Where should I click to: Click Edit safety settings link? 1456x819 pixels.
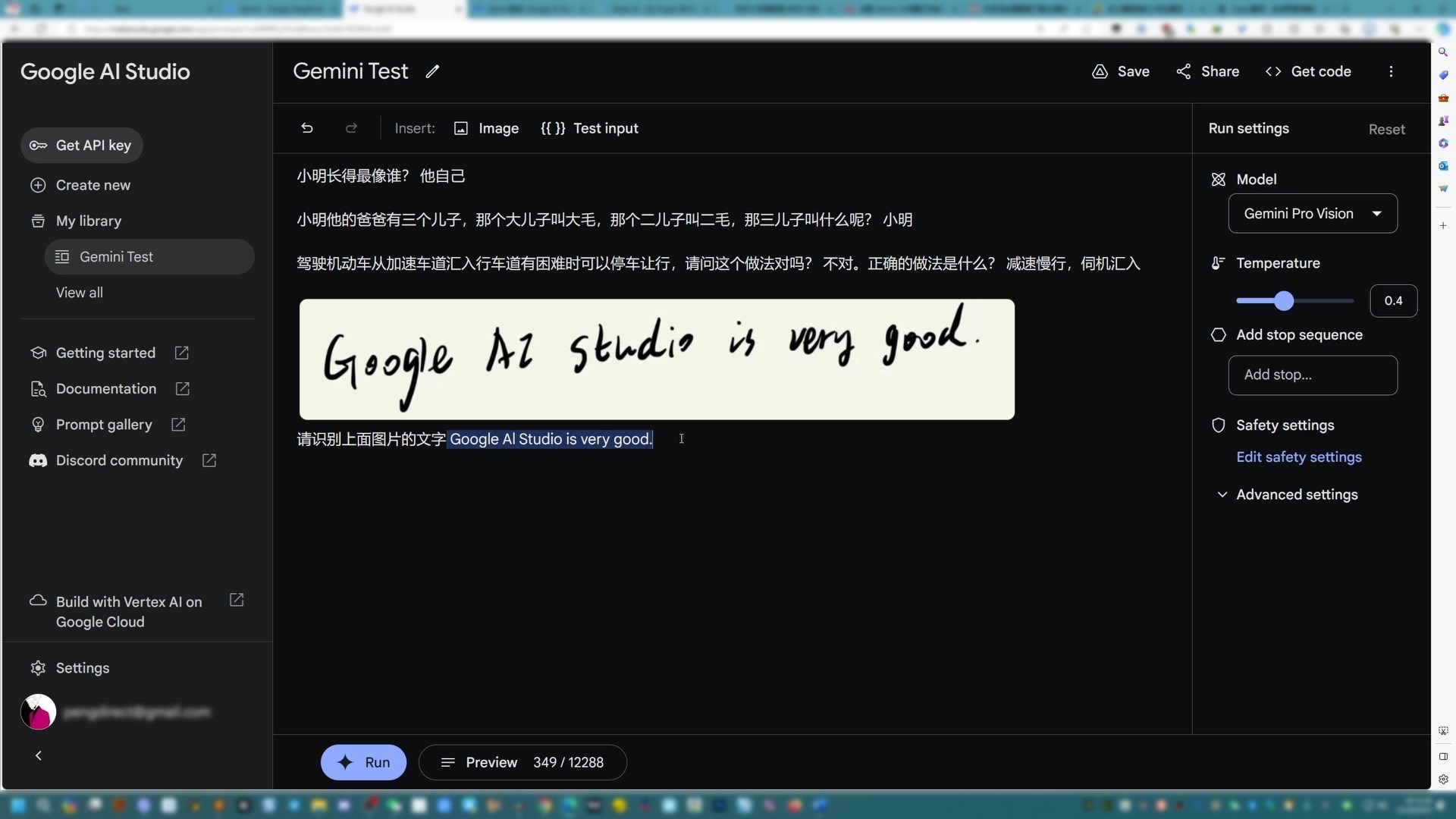(x=1299, y=457)
